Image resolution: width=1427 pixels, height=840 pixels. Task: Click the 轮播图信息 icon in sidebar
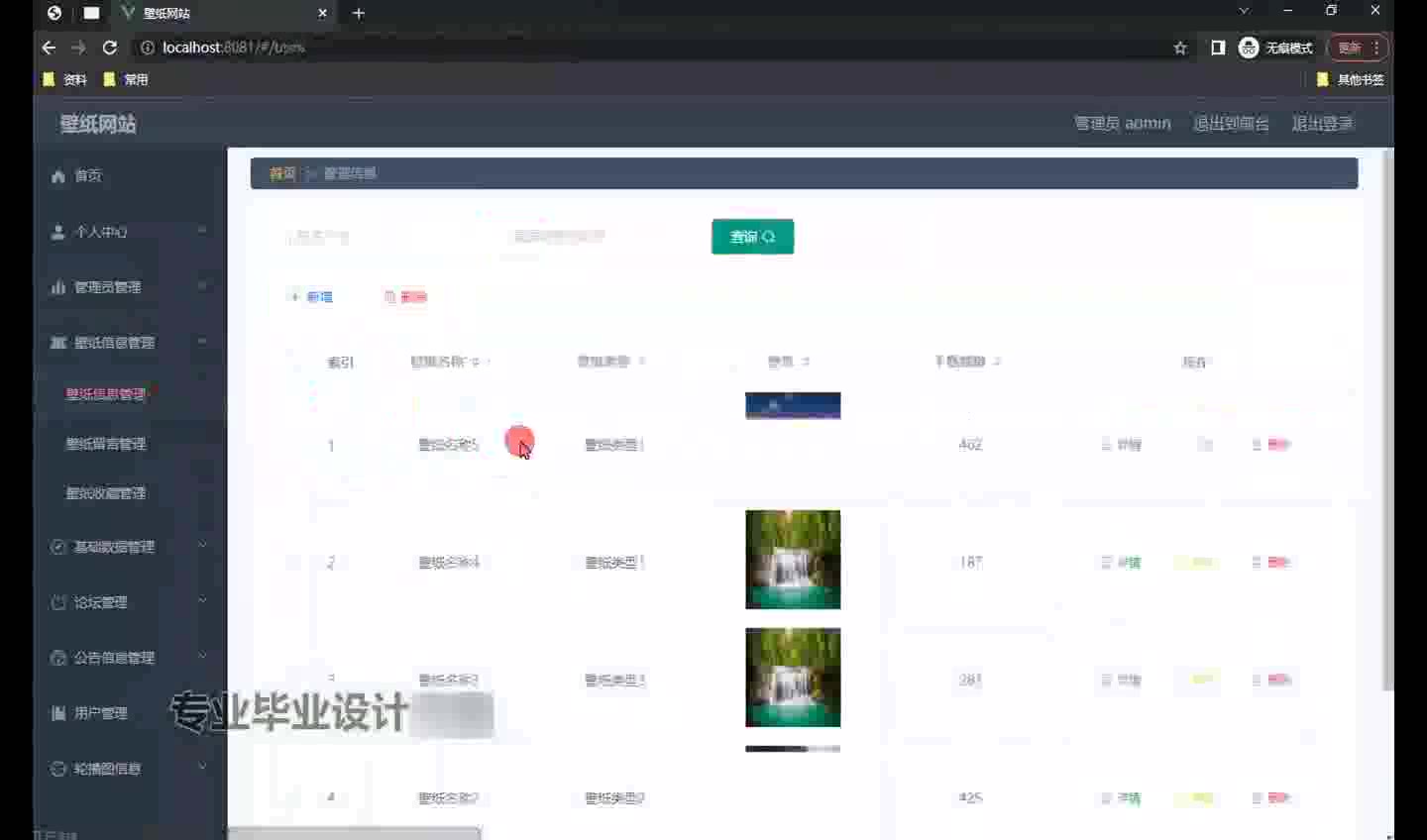pyautogui.click(x=58, y=769)
